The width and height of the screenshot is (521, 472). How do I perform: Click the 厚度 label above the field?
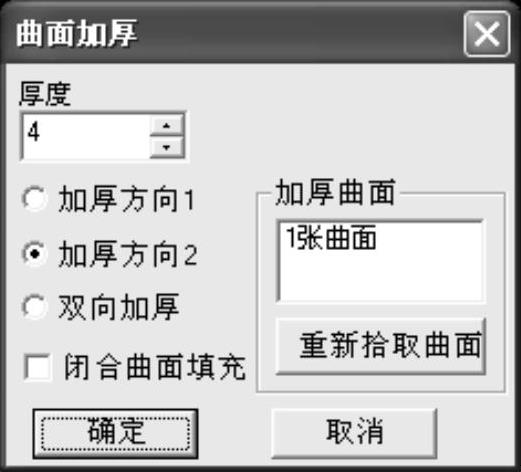point(45,95)
